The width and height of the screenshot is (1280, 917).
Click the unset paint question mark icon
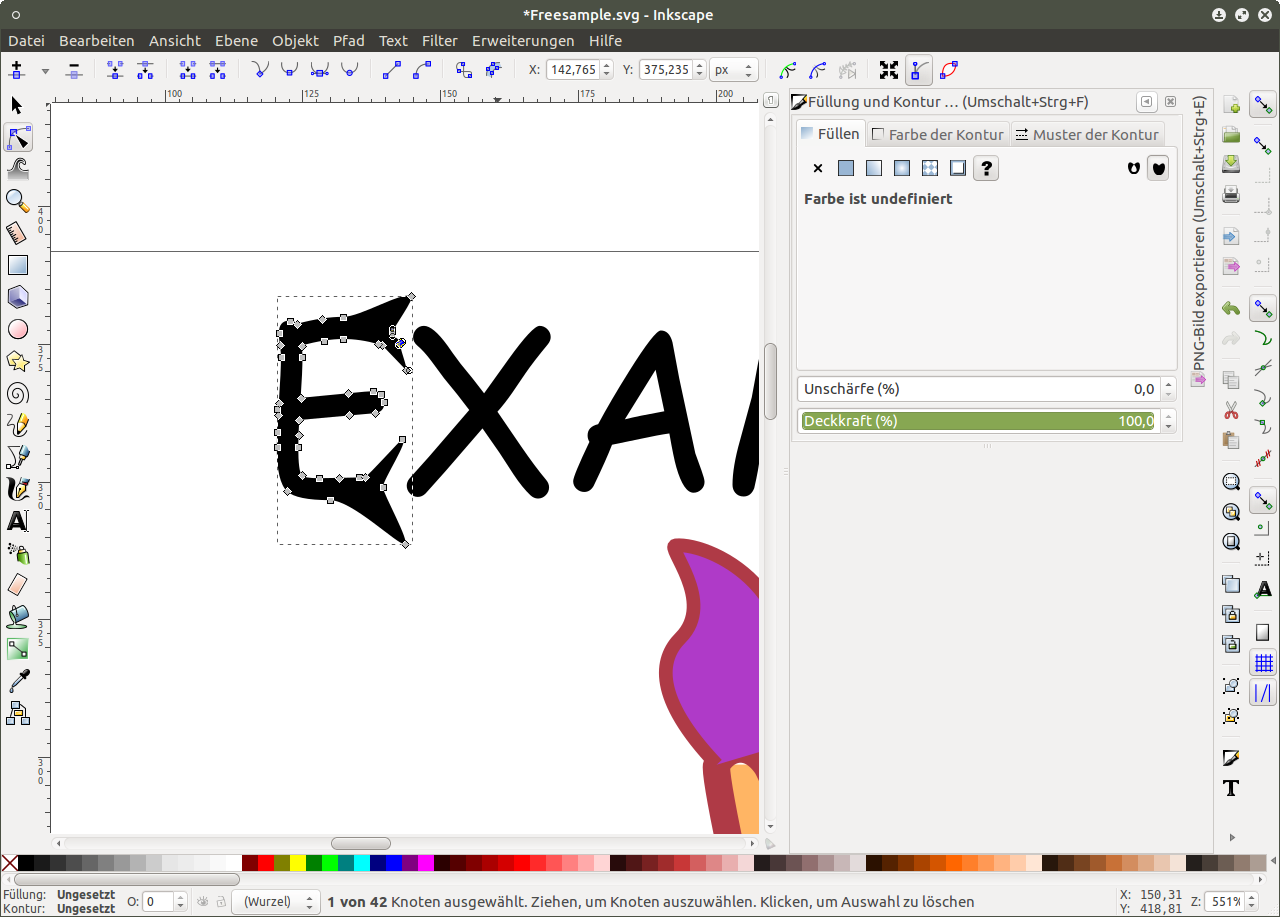click(986, 168)
